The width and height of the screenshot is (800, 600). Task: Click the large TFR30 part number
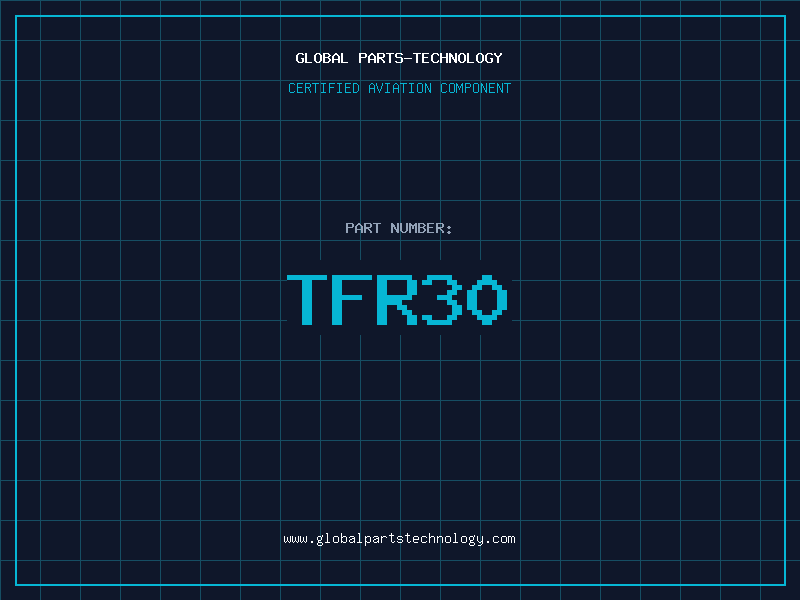pyautogui.click(x=397, y=300)
